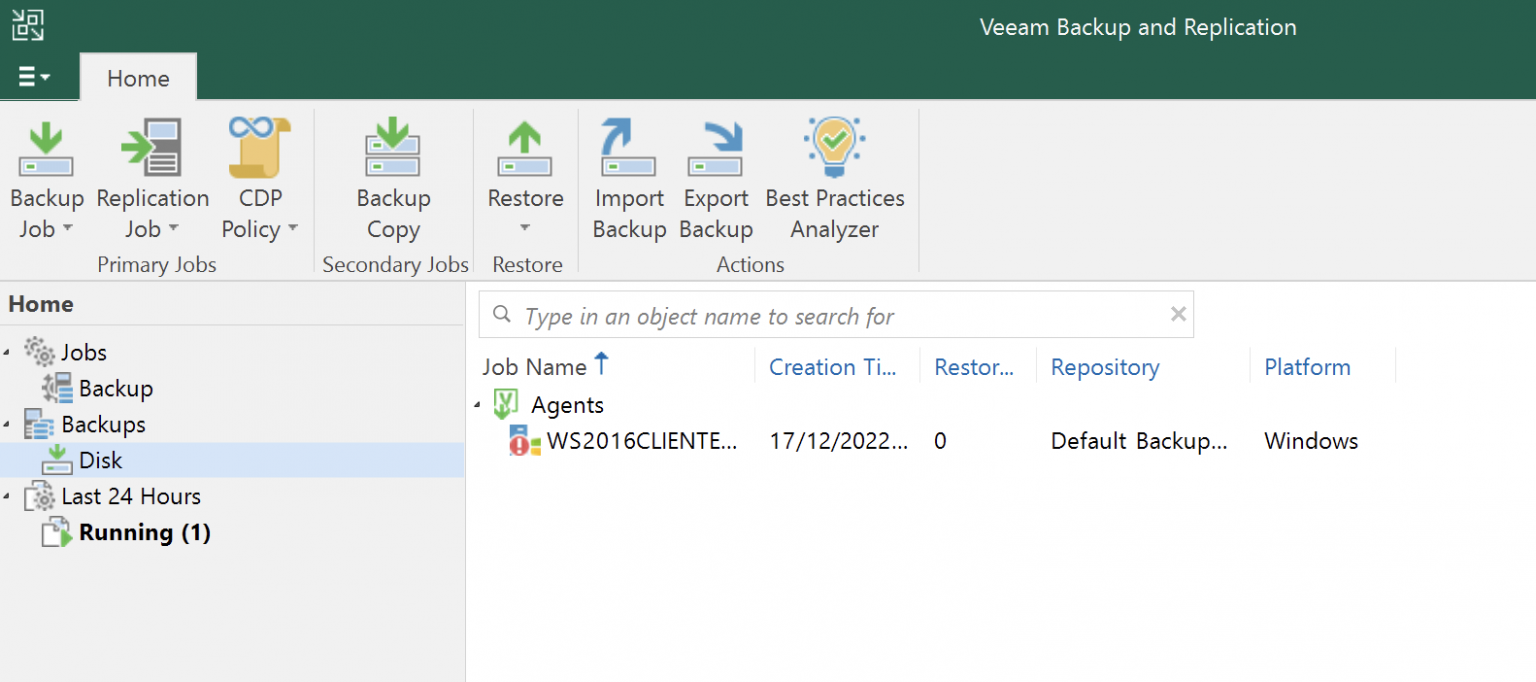
Task: Clear the search box with X
Action: click(x=1178, y=315)
